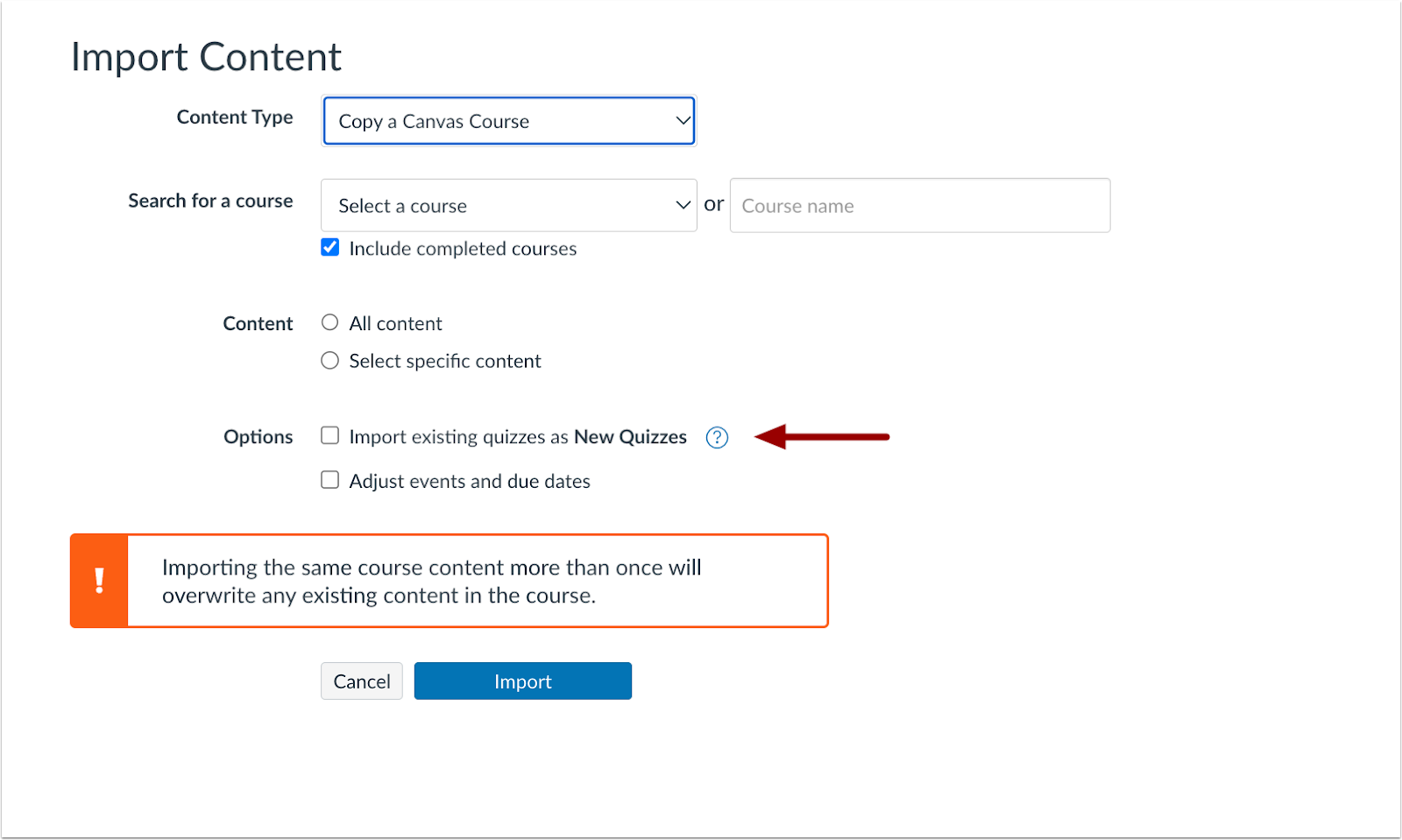The height and width of the screenshot is (840, 1402).
Task: Expand the course selection chevron
Action: (683, 205)
